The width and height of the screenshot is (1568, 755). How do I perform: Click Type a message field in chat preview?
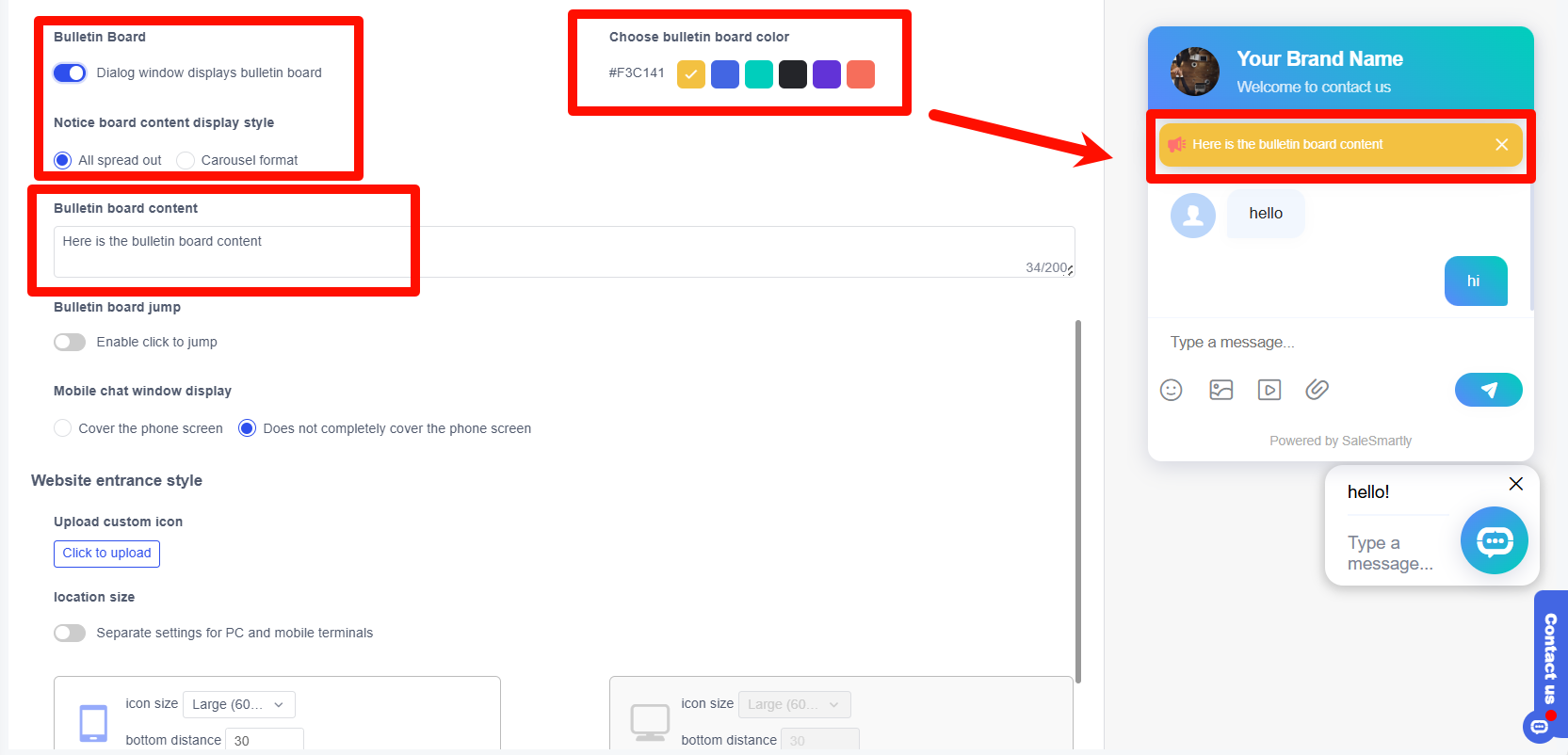tap(1233, 343)
